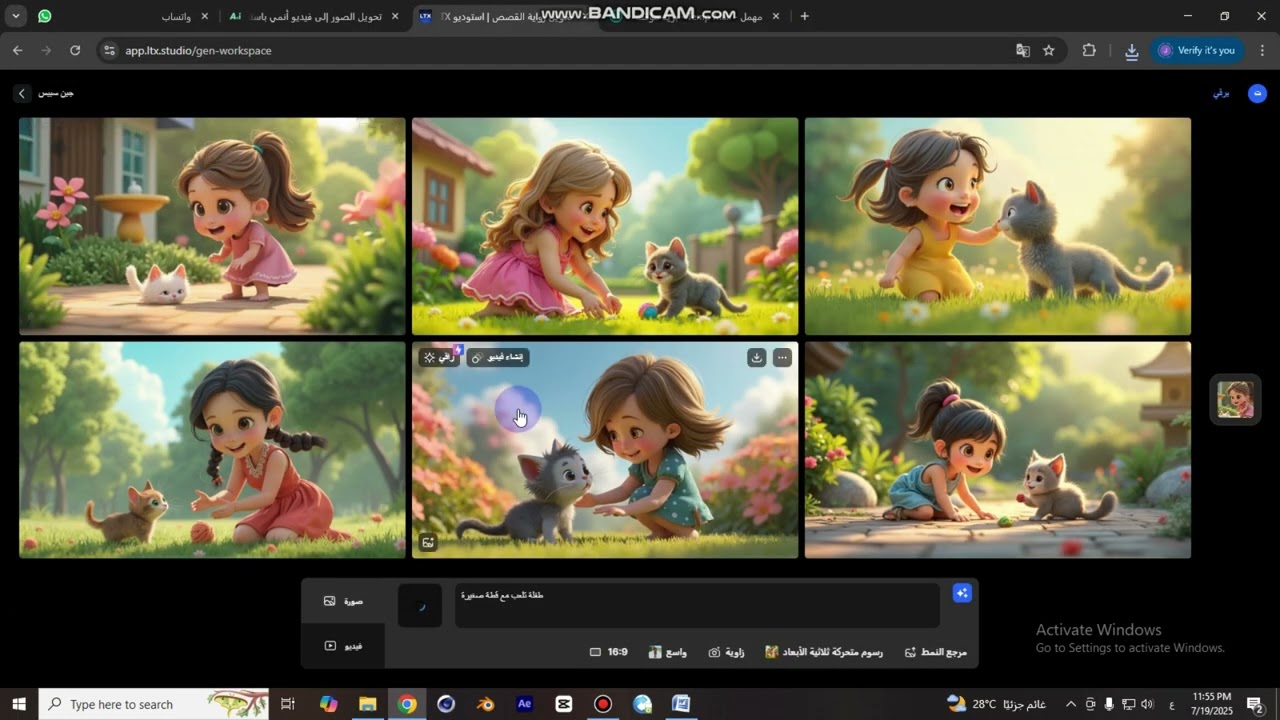The image size is (1280, 720).
Task: Bookmark this page with the star icon
Action: [1048, 50]
